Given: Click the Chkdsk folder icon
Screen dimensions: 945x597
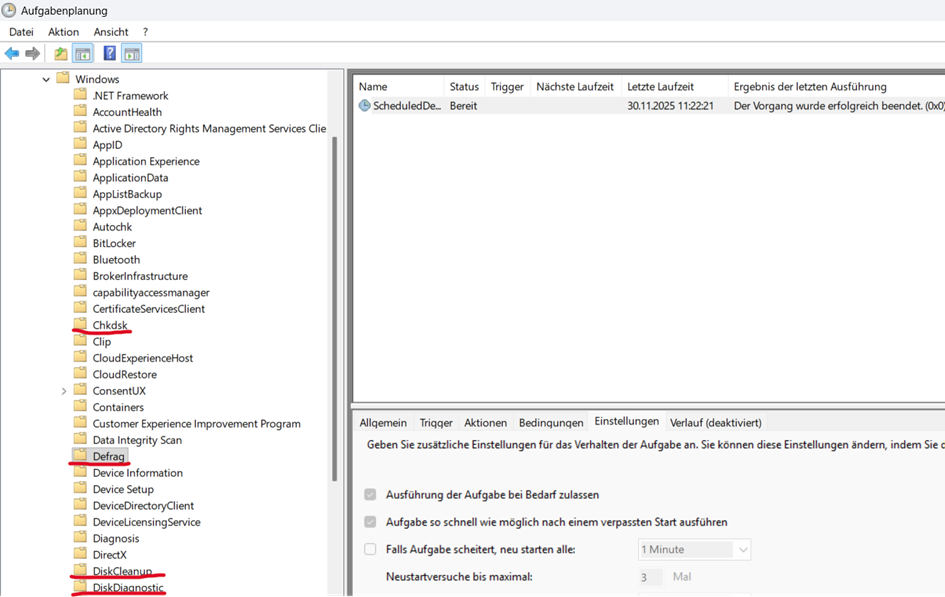Looking at the screenshot, I should 80,324.
